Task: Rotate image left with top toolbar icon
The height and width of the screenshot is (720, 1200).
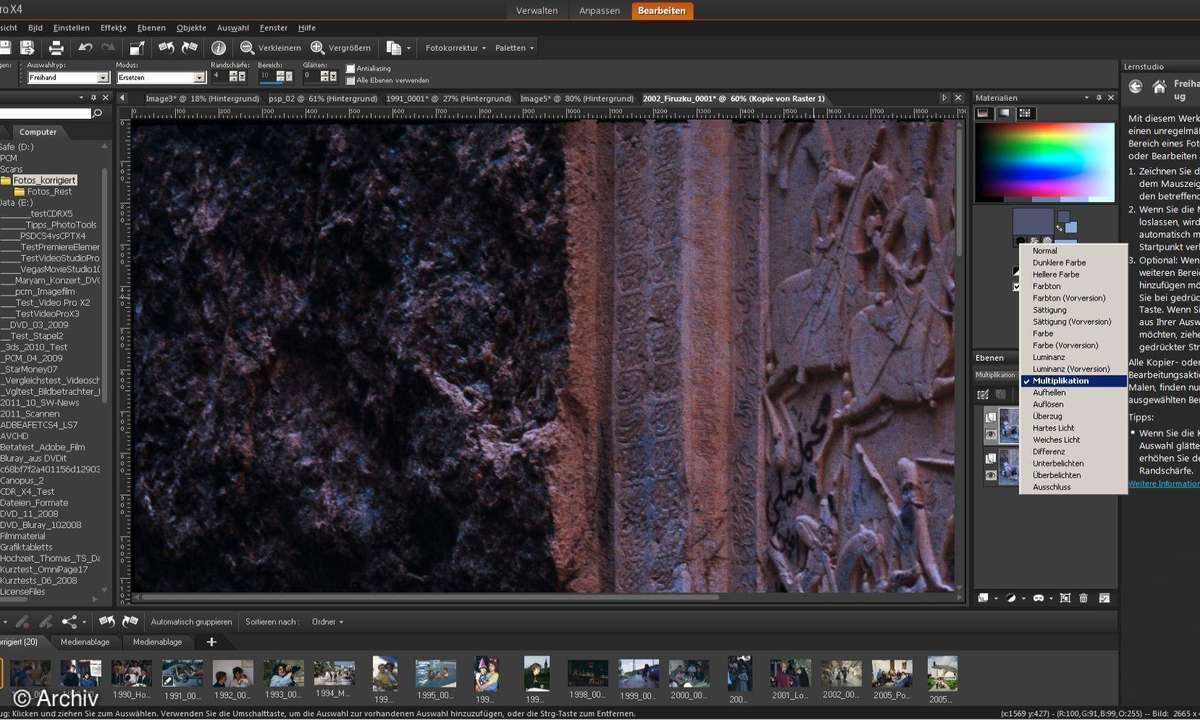Action: 166,48
